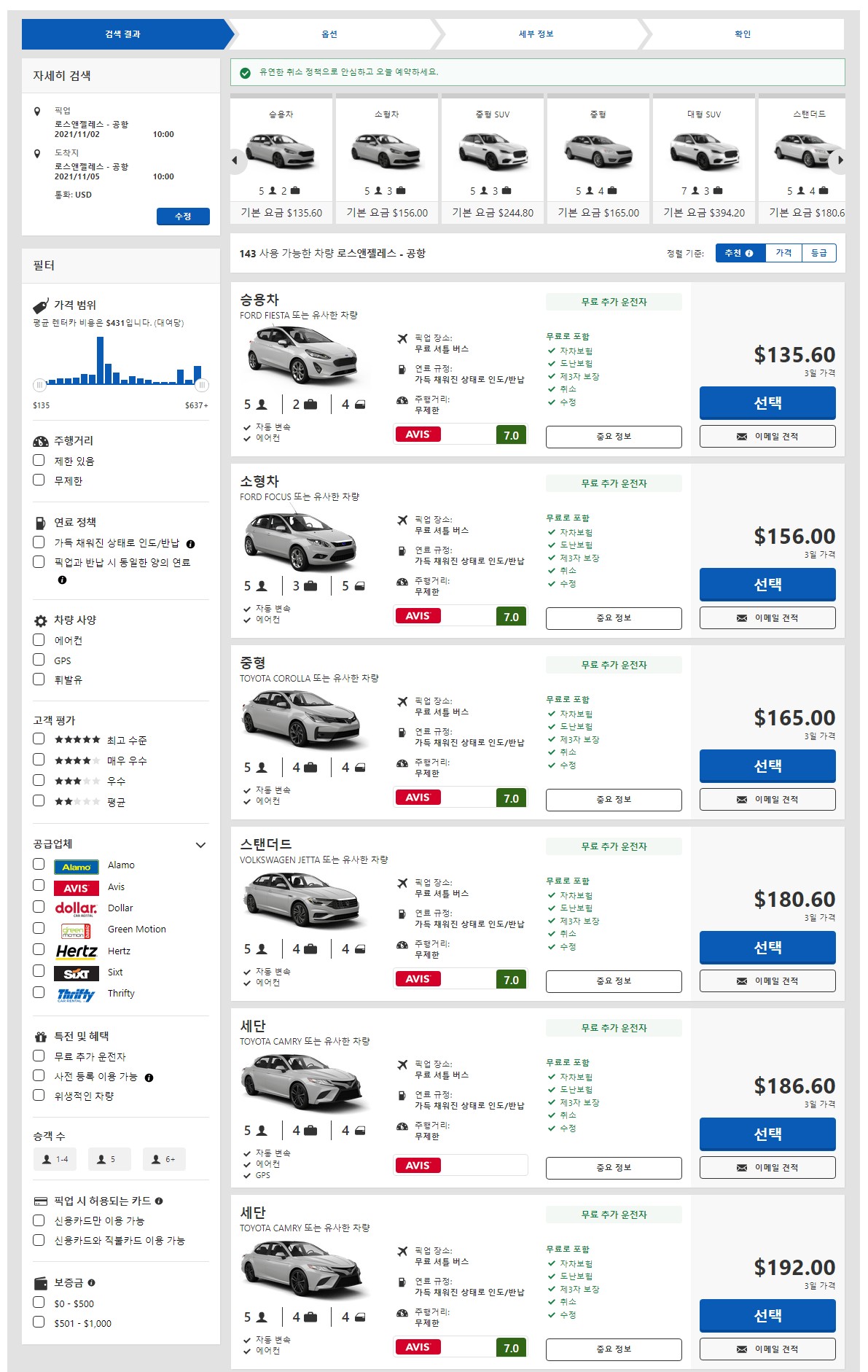The height and width of the screenshot is (1372, 868).
Task: Enable the GPS vehicle spec filter
Action: (39, 659)
